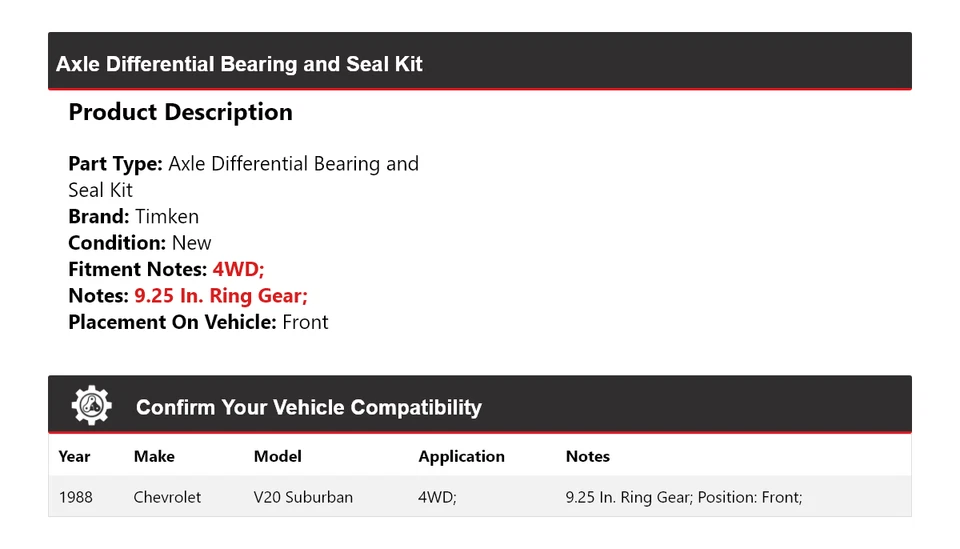
Task: Select the Placement On Vehicle label
Action: tap(172, 322)
